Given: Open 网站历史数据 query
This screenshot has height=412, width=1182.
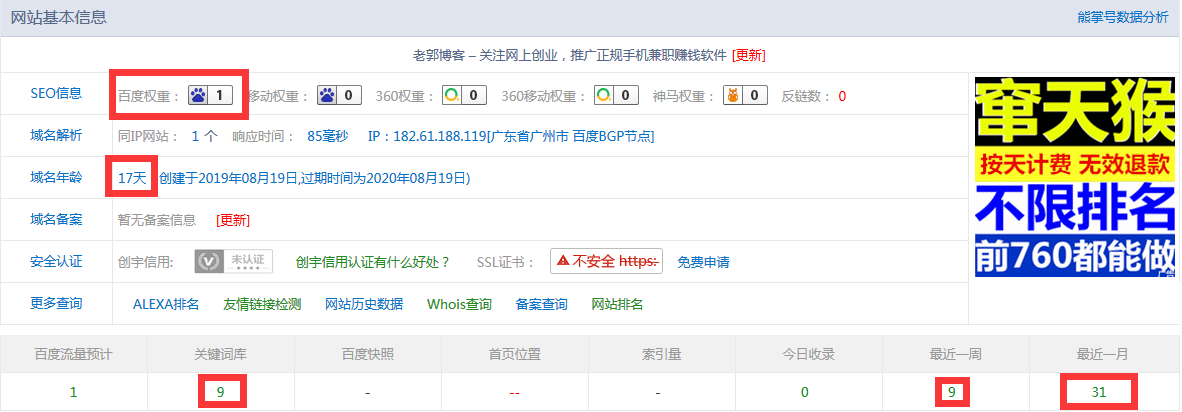Looking at the screenshot, I should 364,304.
